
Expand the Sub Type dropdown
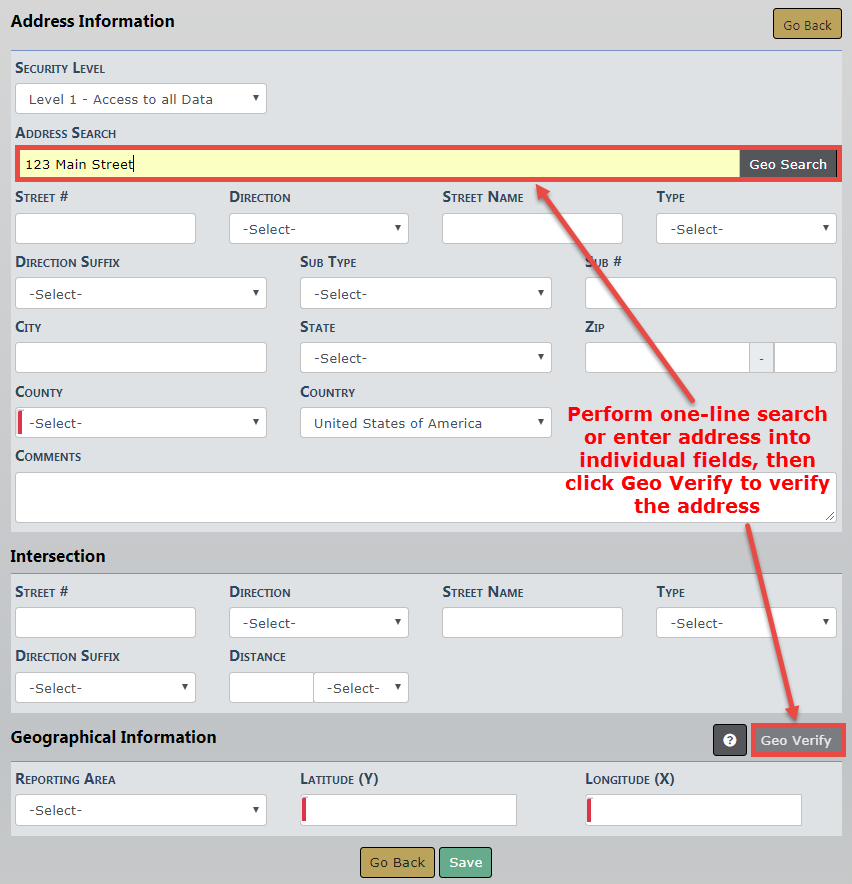(426, 294)
